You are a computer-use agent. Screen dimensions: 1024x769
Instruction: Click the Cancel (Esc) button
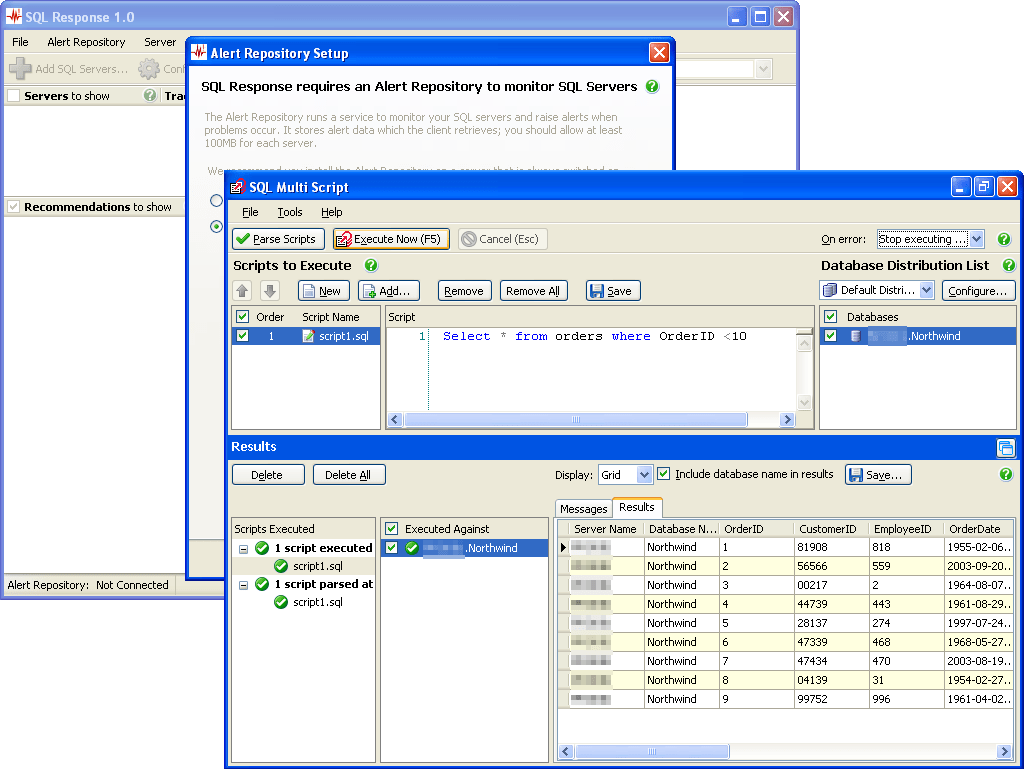point(502,239)
